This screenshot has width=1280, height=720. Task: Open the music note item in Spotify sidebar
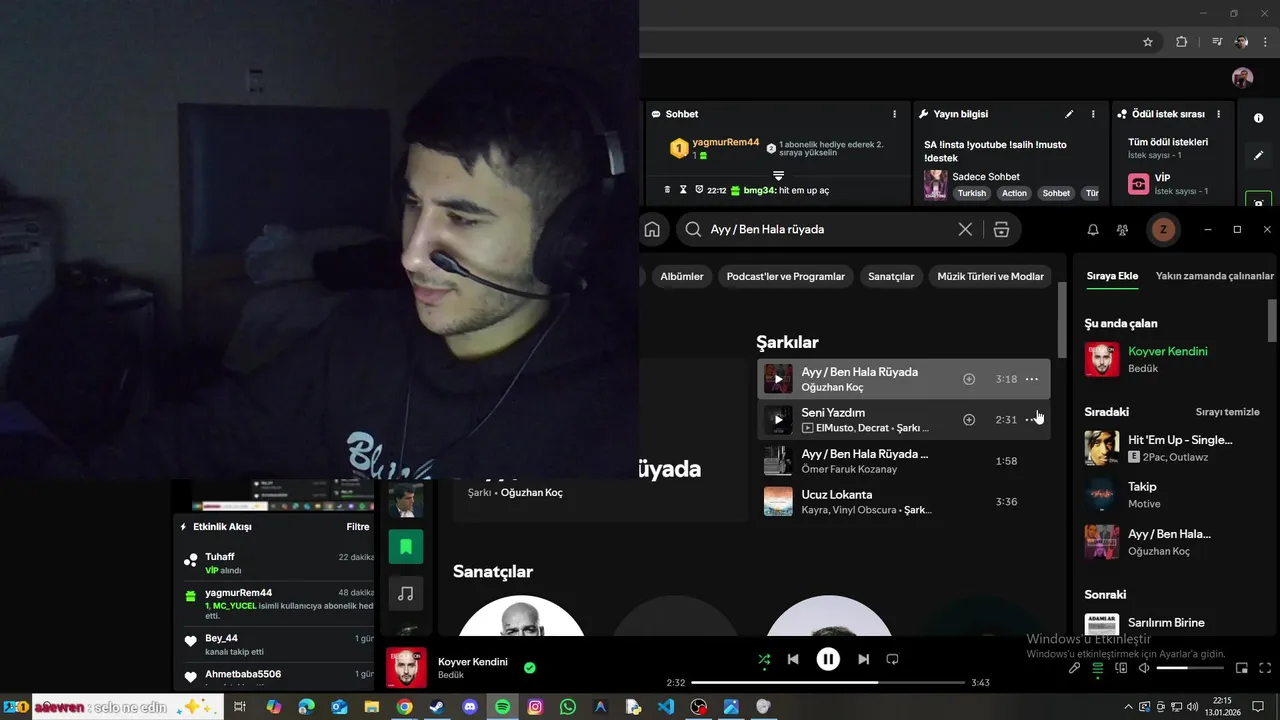[406, 594]
